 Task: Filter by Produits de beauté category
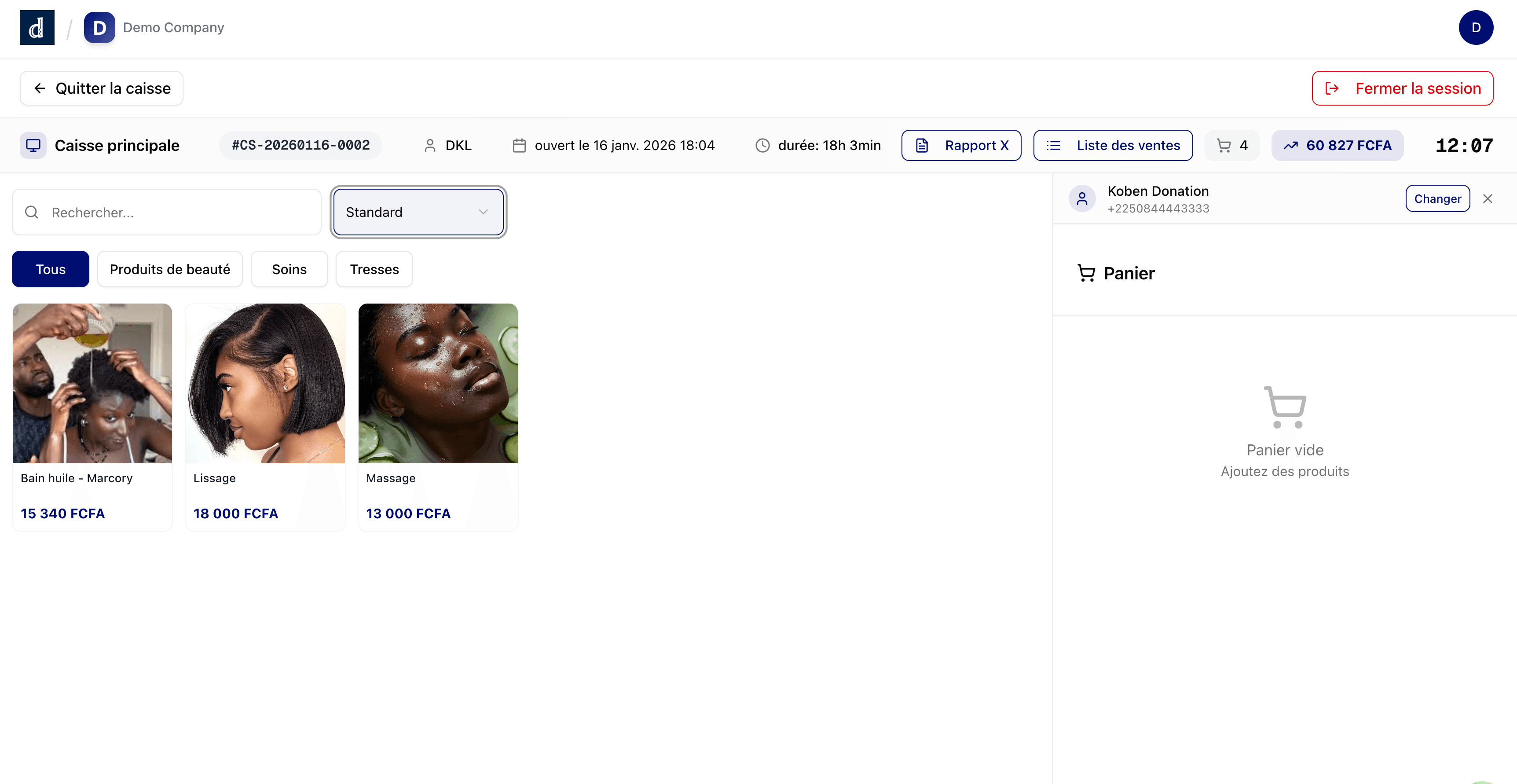point(169,269)
